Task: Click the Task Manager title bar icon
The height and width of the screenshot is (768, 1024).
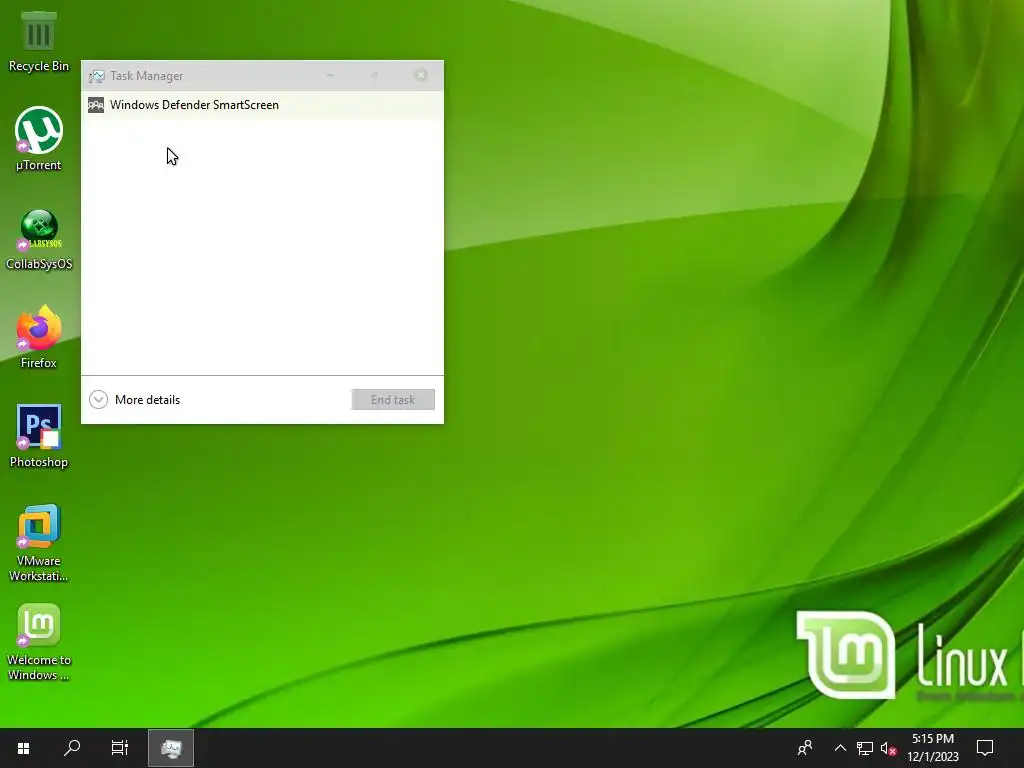Action: point(97,76)
